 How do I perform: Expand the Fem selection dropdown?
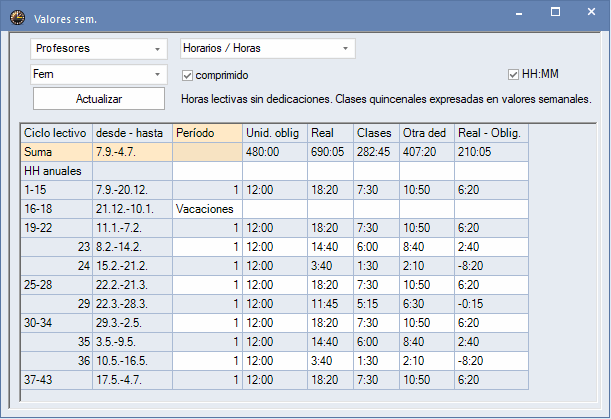[x=100, y=75]
